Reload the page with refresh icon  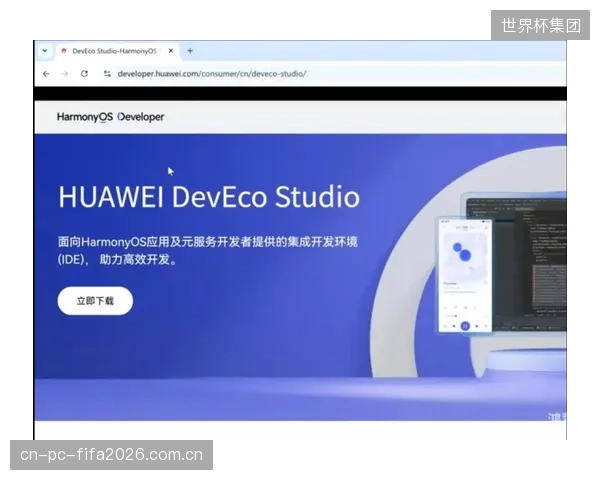[85, 73]
